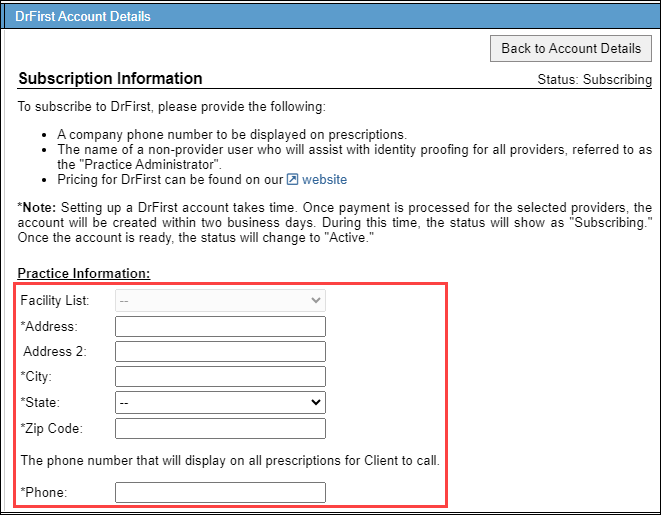Click the company phone number bullet text

pyautogui.click(x=232, y=135)
